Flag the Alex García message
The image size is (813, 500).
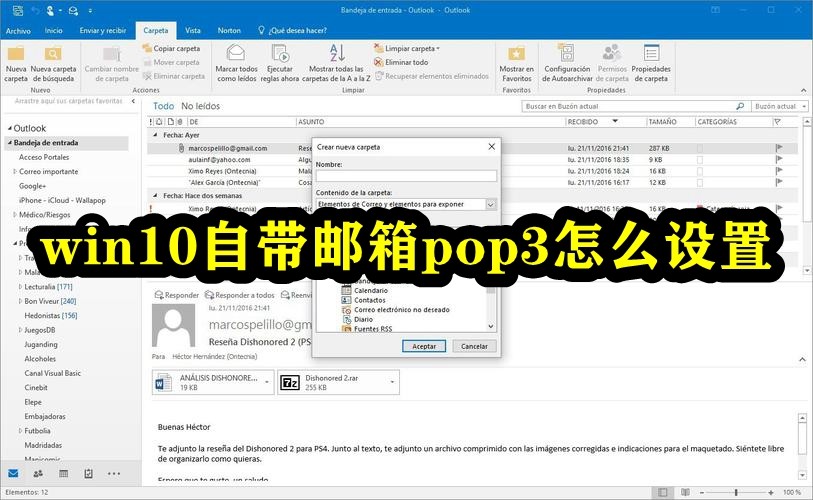coord(779,183)
